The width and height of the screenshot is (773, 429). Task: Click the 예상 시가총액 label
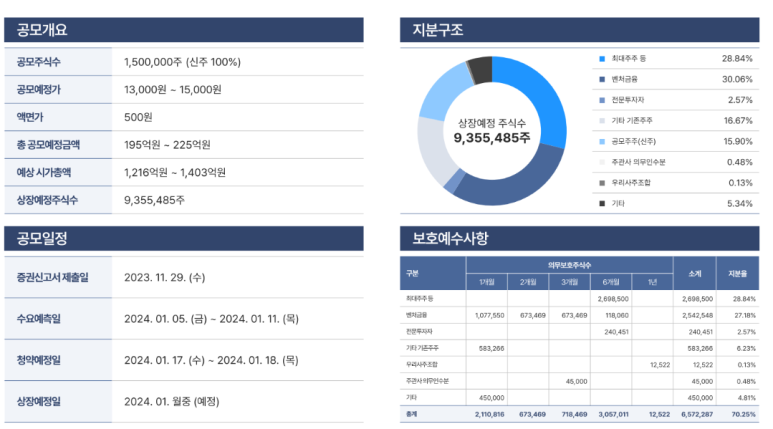[x=44, y=173]
